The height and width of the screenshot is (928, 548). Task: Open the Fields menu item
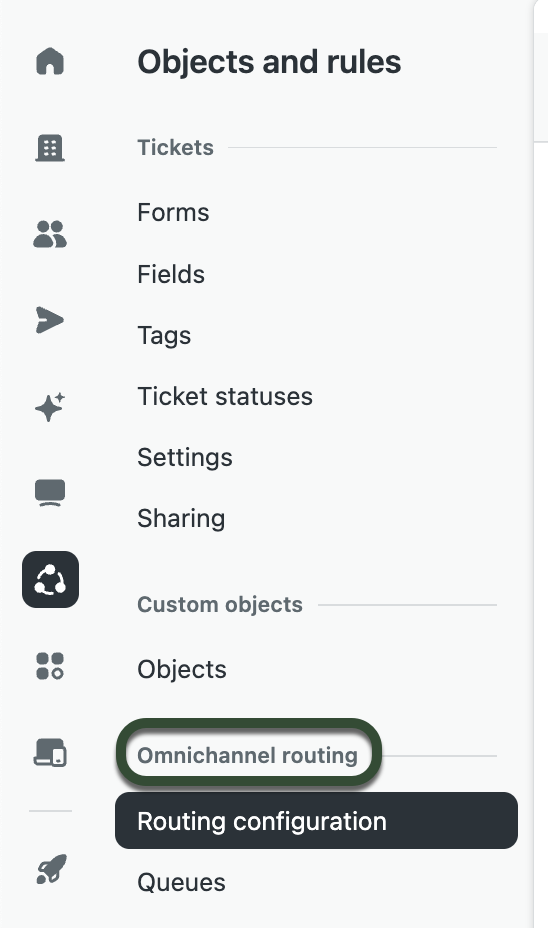[x=171, y=274]
